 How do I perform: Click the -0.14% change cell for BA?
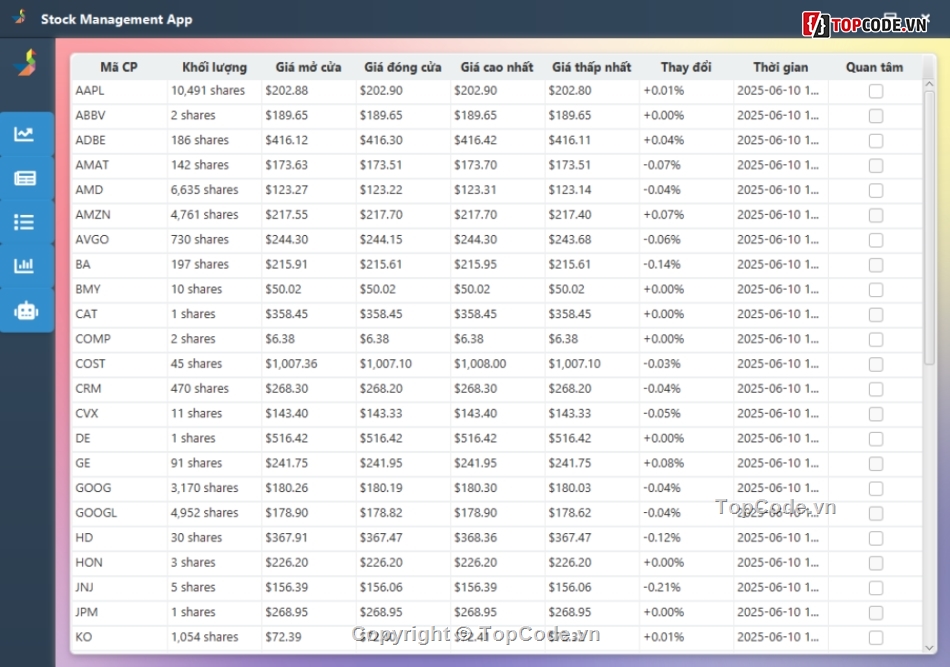(x=686, y=265)
